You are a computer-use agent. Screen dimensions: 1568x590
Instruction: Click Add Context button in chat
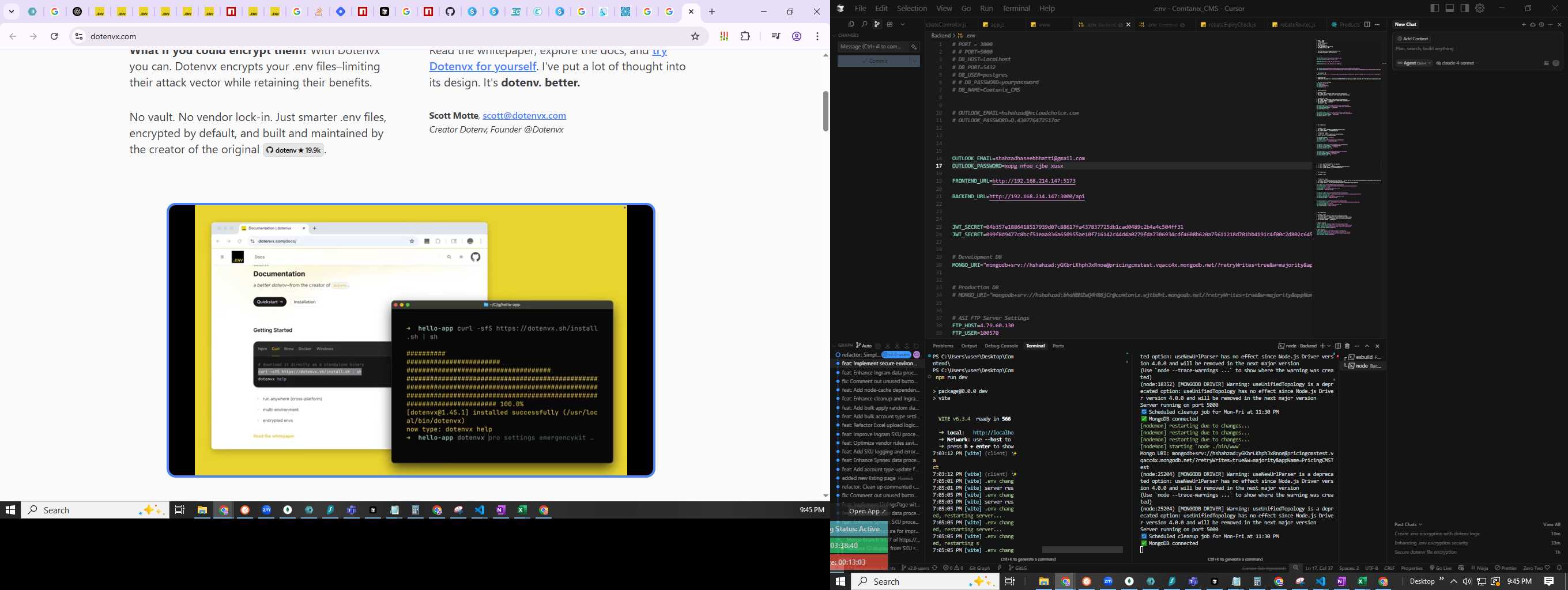tap(1414, 39)
